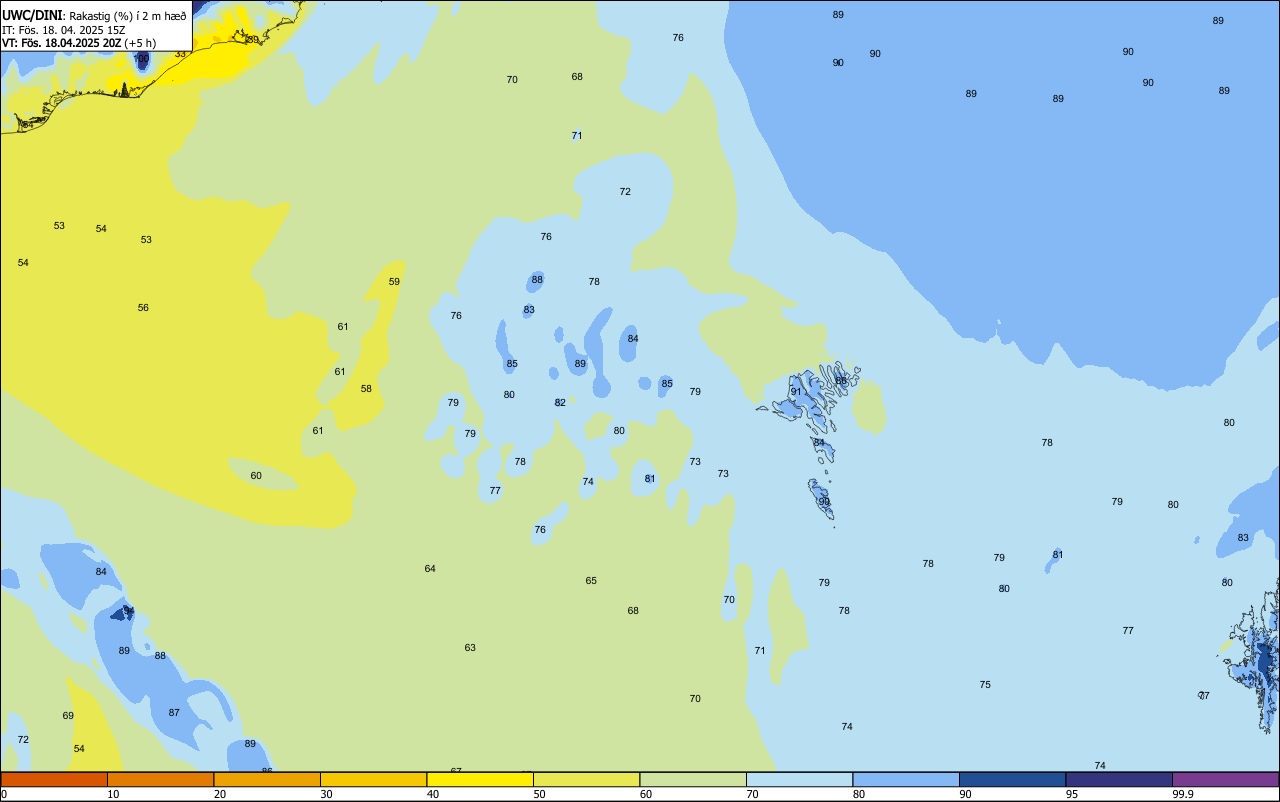Click the 'VT: Fös. 18.04.2025 20Z (+5 h)' line

[79, 43]
